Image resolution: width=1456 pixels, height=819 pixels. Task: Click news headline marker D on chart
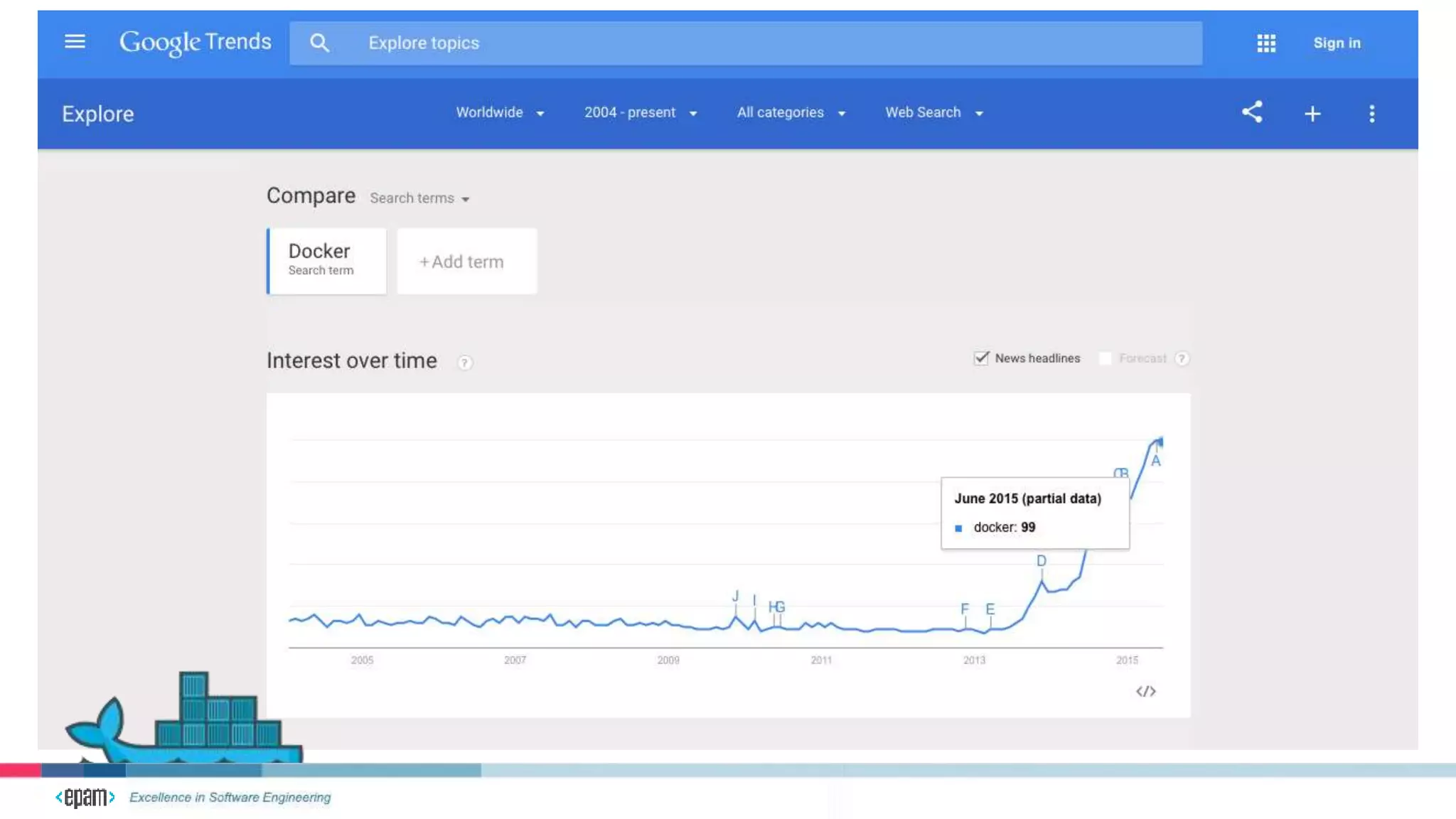(x=1041, y=561)
